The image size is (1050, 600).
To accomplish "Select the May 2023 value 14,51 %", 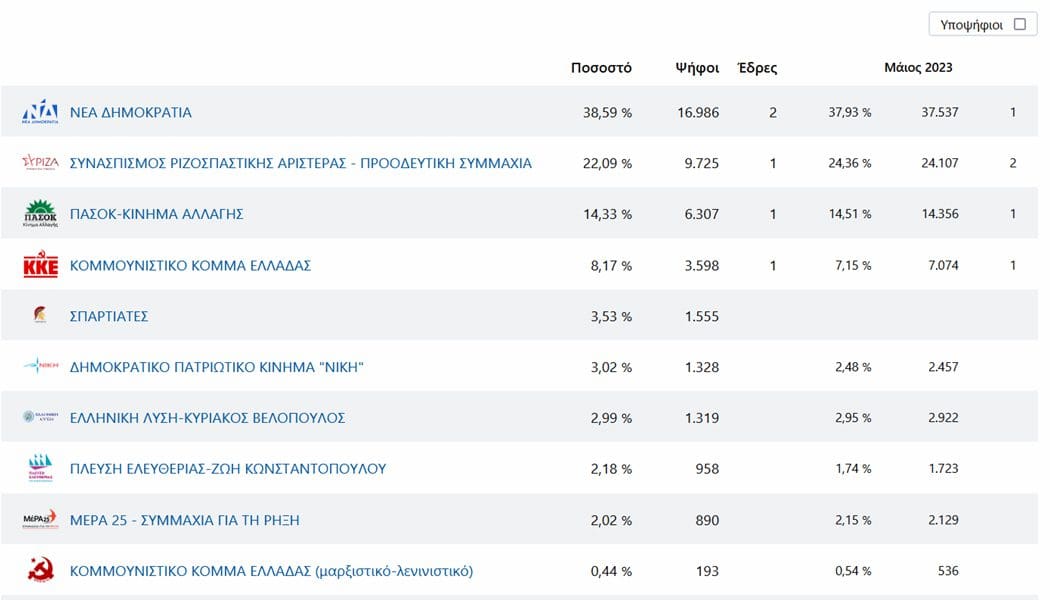I will tap(850, 214).
